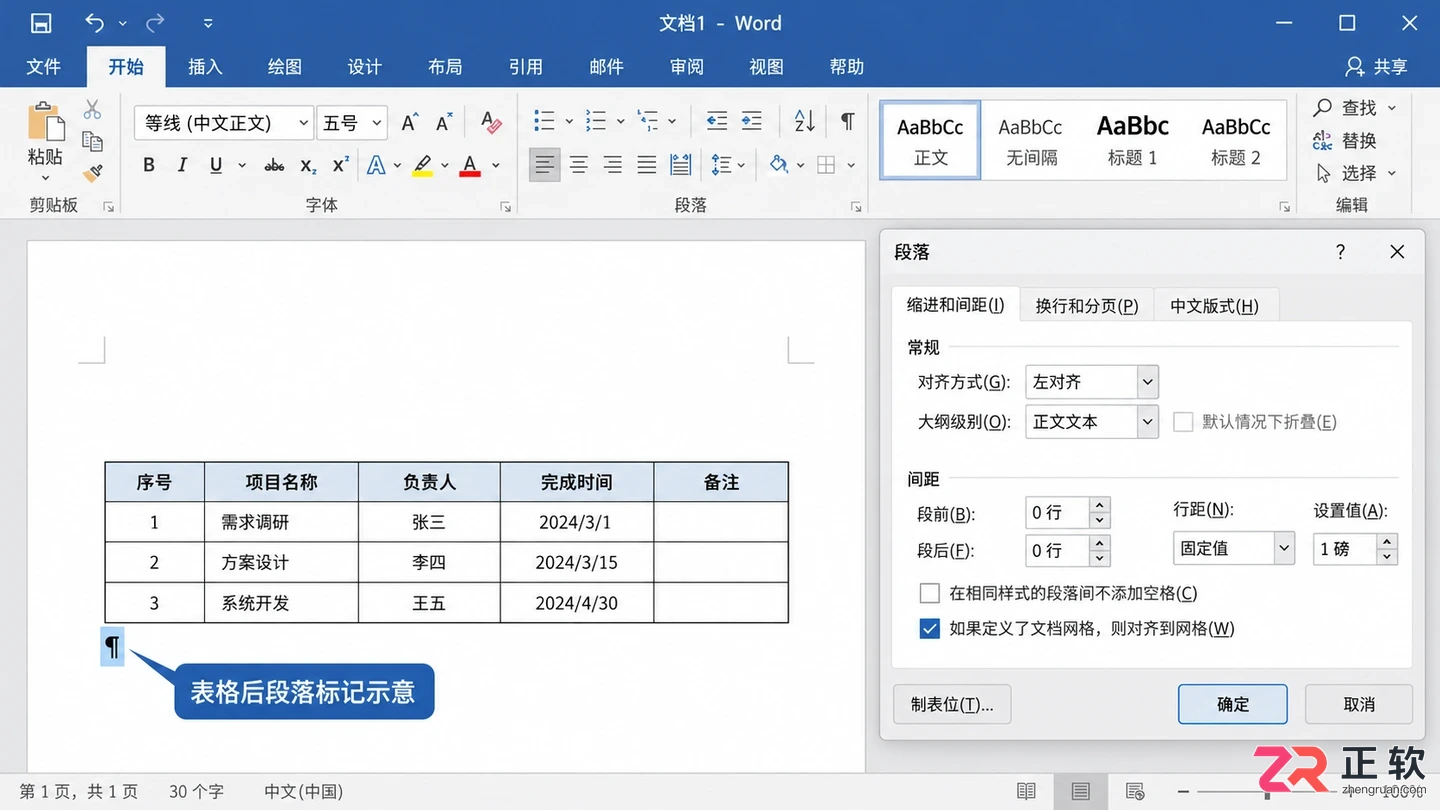Open the 行距 line spacing dropdown

point(1284,548)
